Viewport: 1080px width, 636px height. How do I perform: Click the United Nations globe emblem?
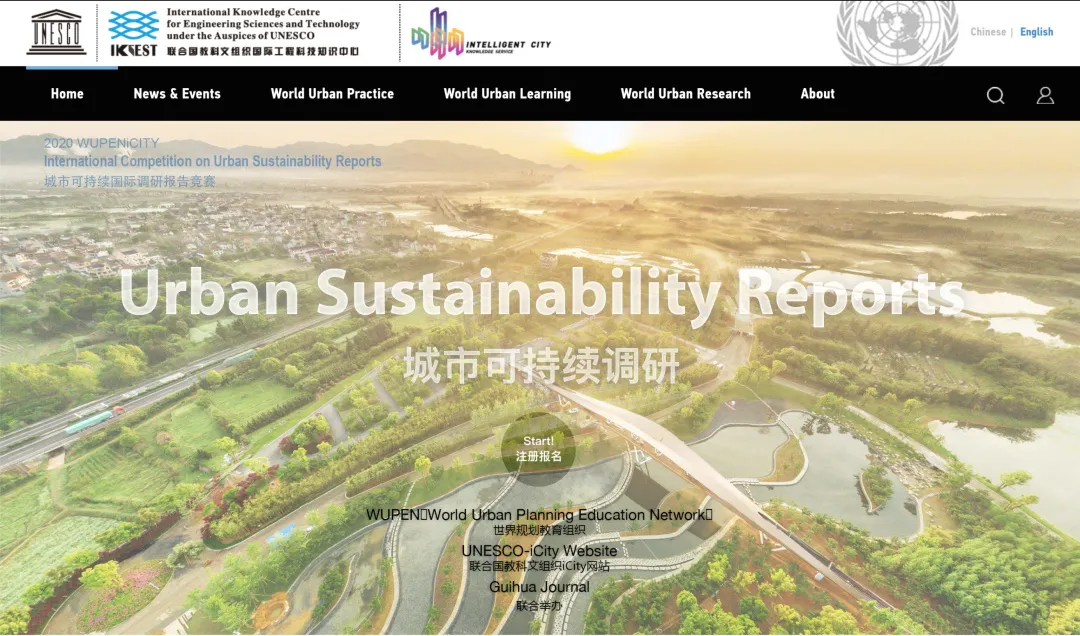[x=896, y=32]
